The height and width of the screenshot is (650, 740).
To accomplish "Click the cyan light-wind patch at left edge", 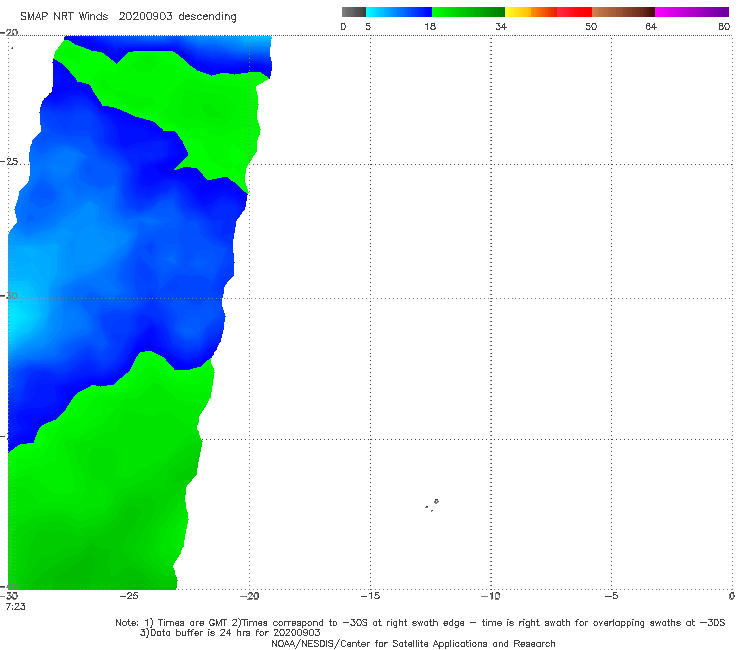I will click(19, 315).
